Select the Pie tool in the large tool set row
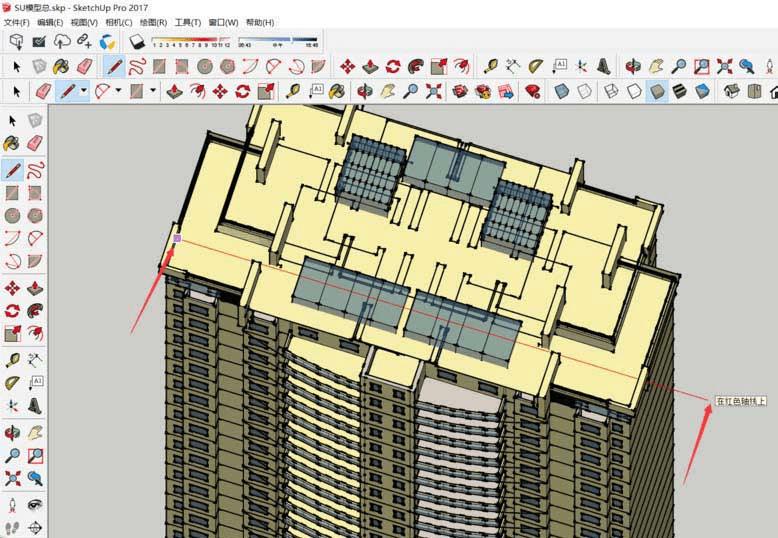This screenshot has width=778, height=538. [318, 66]
